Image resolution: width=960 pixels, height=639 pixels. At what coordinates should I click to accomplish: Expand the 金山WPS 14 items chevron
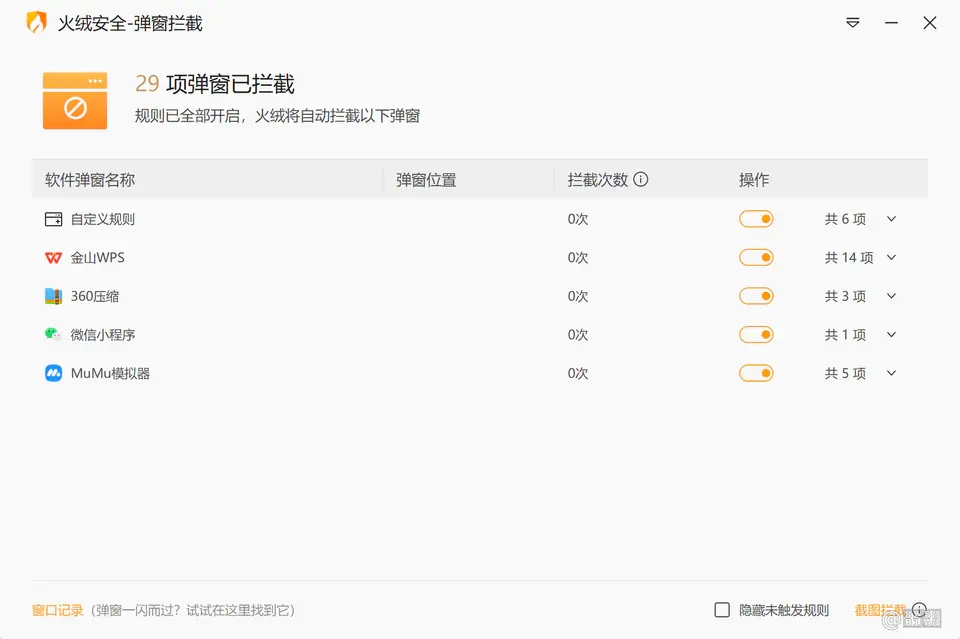[891, 257]
